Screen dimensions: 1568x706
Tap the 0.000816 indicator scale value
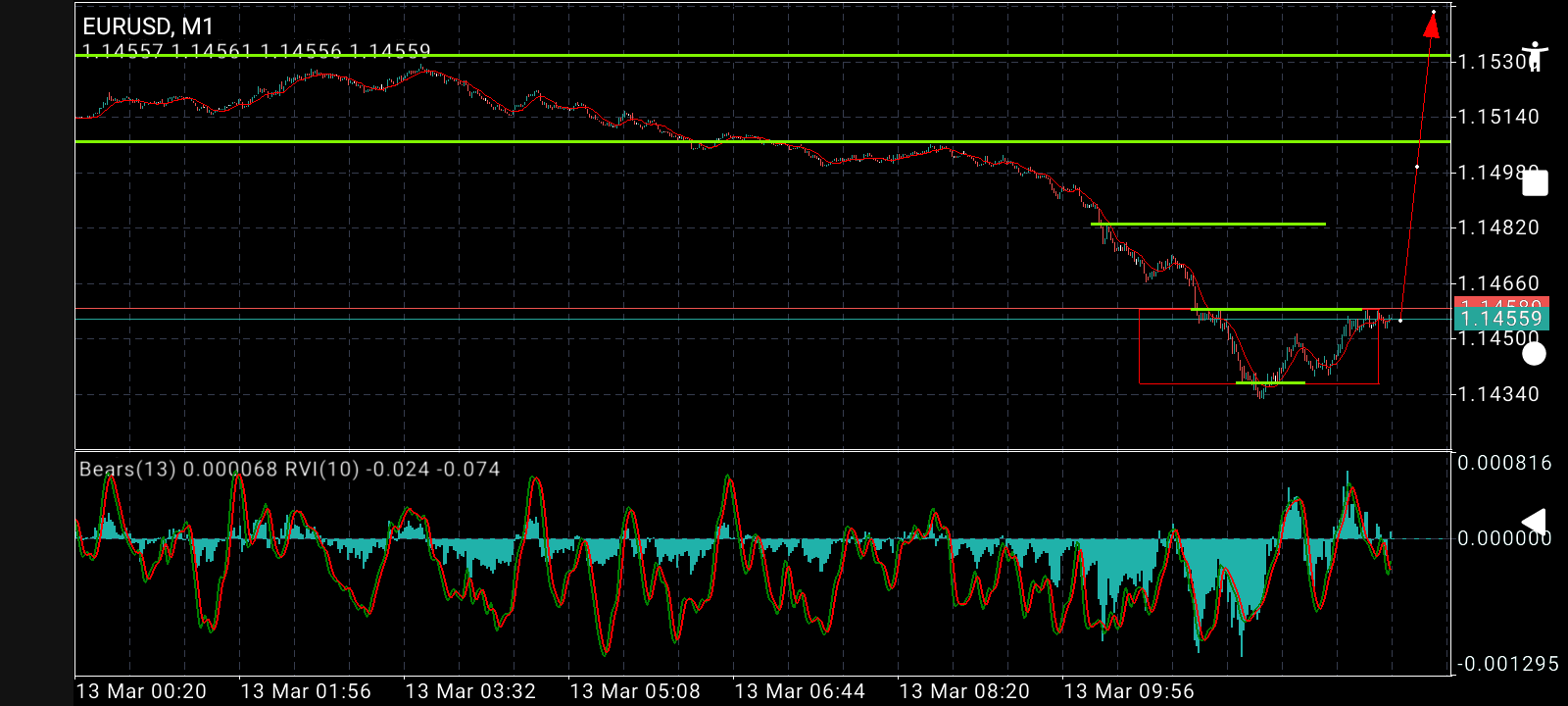[x=1504, y=463]
